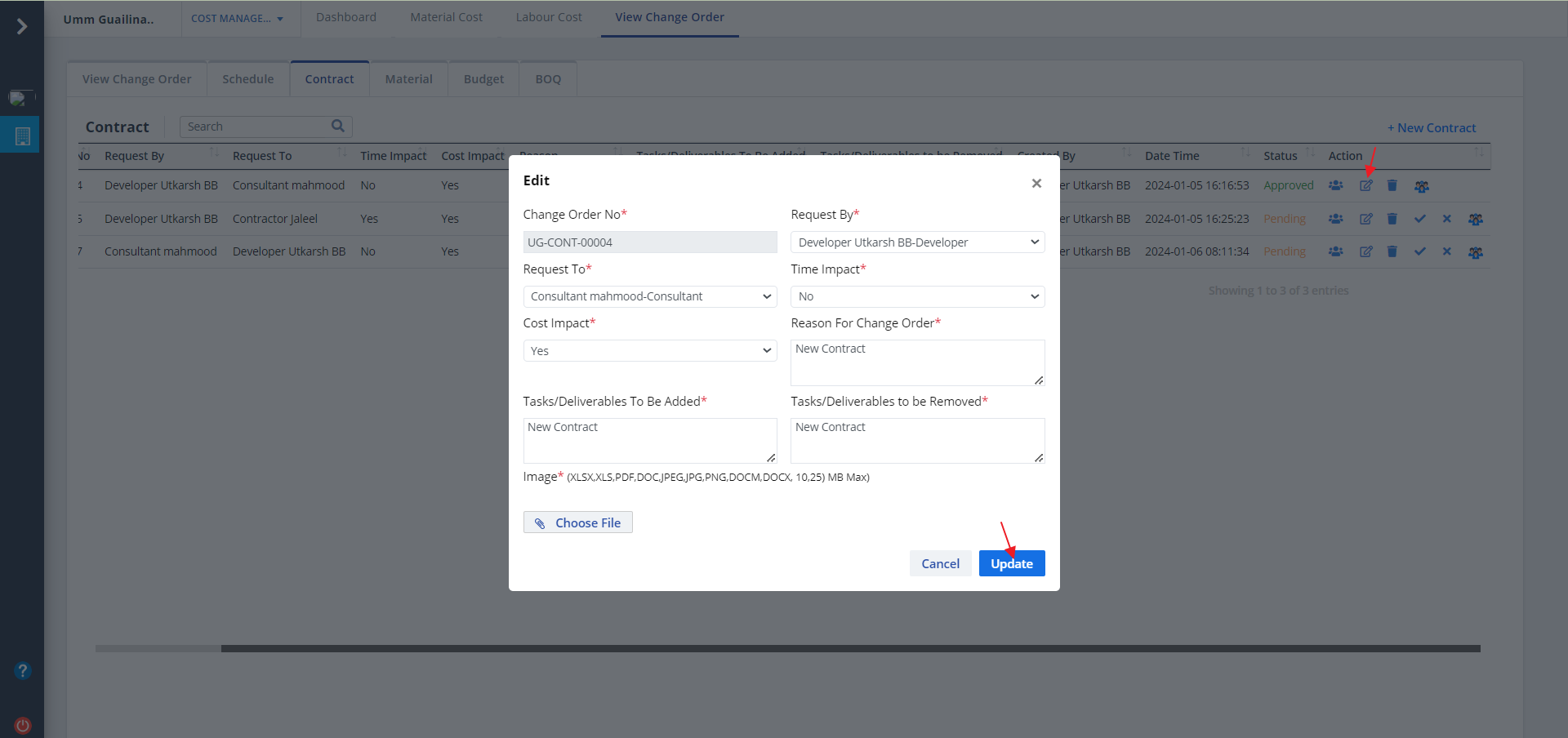Image resolution: width=1568 pixels, height=738 pixels.
Task: Open the Material Cost tab
Action: [446, 17]
